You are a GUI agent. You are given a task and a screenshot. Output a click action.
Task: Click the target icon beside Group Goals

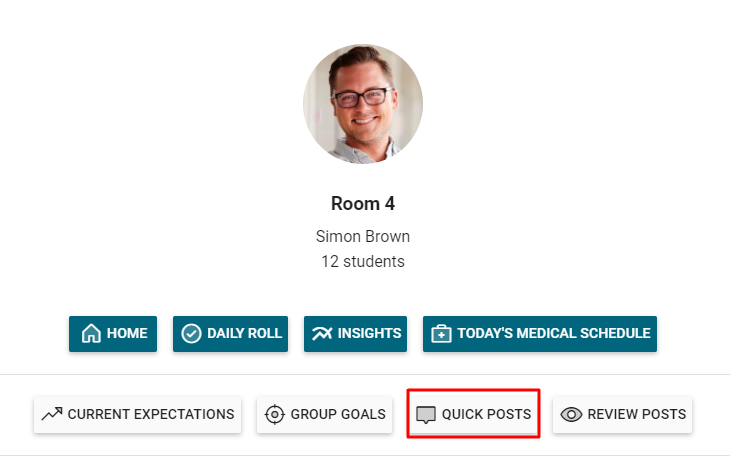point(275,414)
